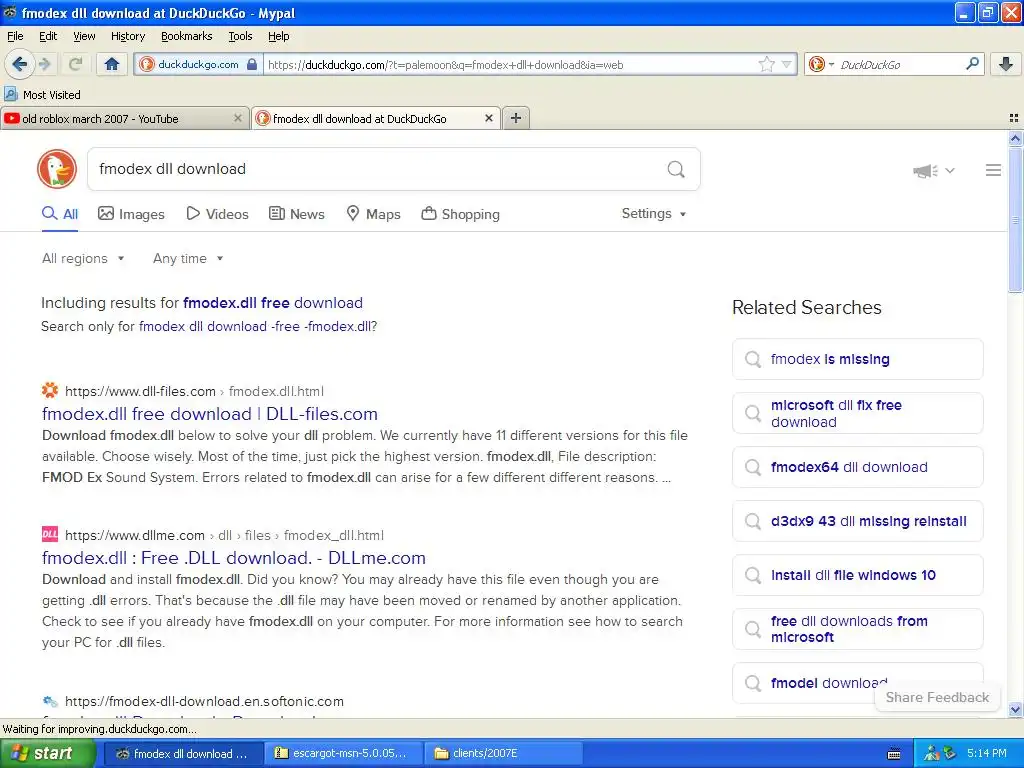This screenshot has width=1024, height=768.
Task: Close the fmodex DuckDuckGo tab
Action: click(x=488, y=118)
